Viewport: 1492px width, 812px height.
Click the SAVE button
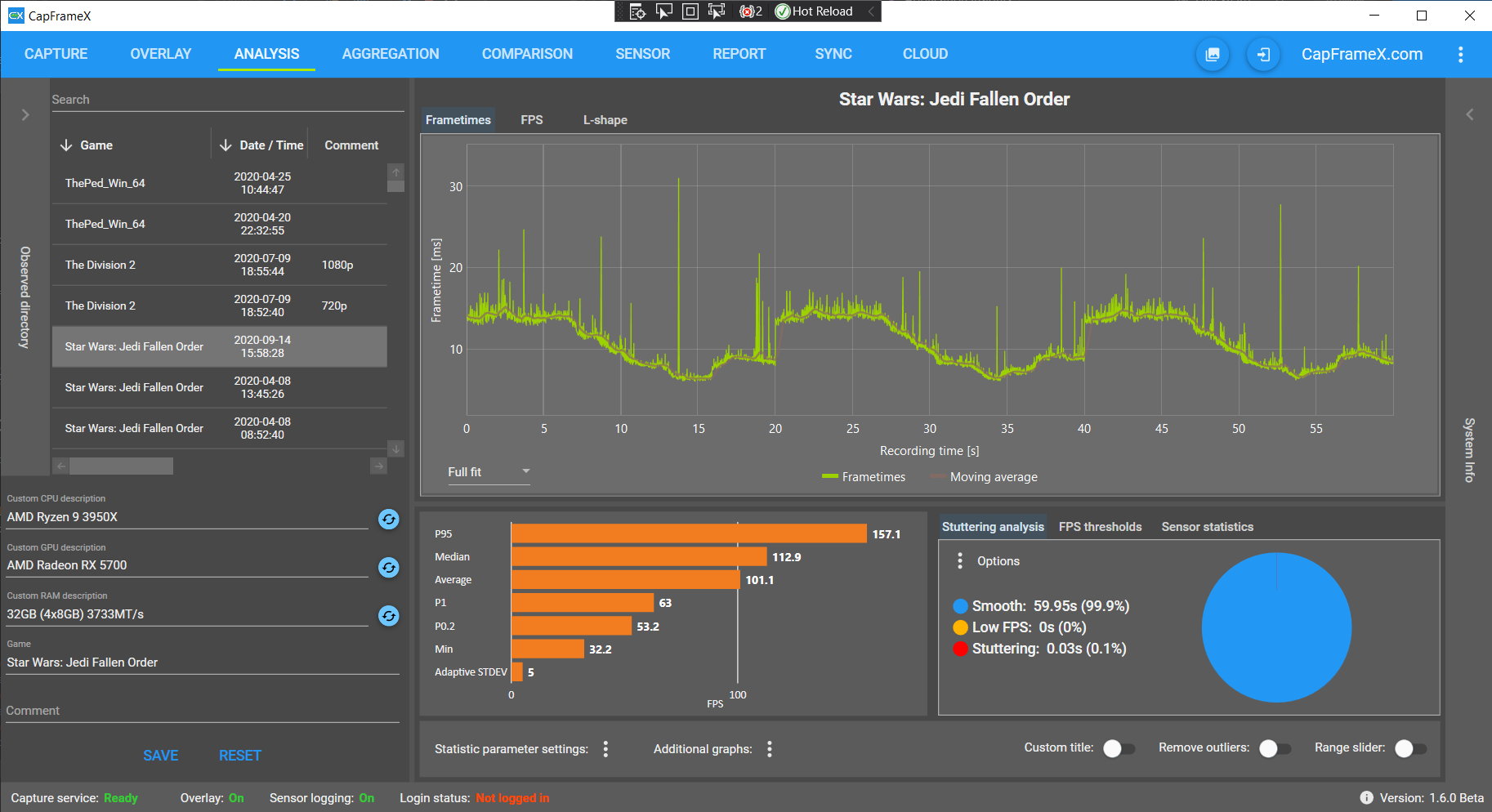160,756
